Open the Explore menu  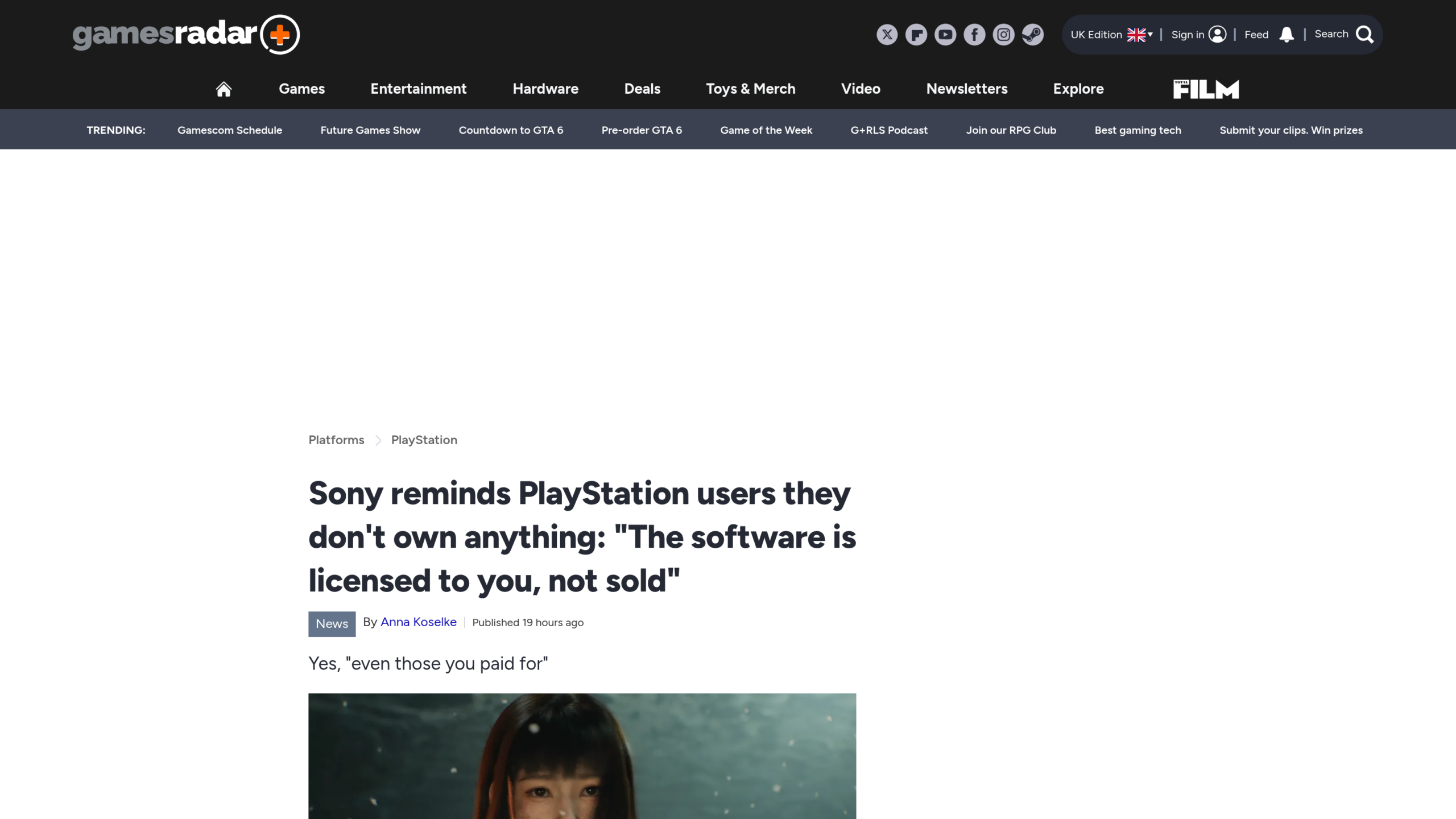[x=1078, y=89]
